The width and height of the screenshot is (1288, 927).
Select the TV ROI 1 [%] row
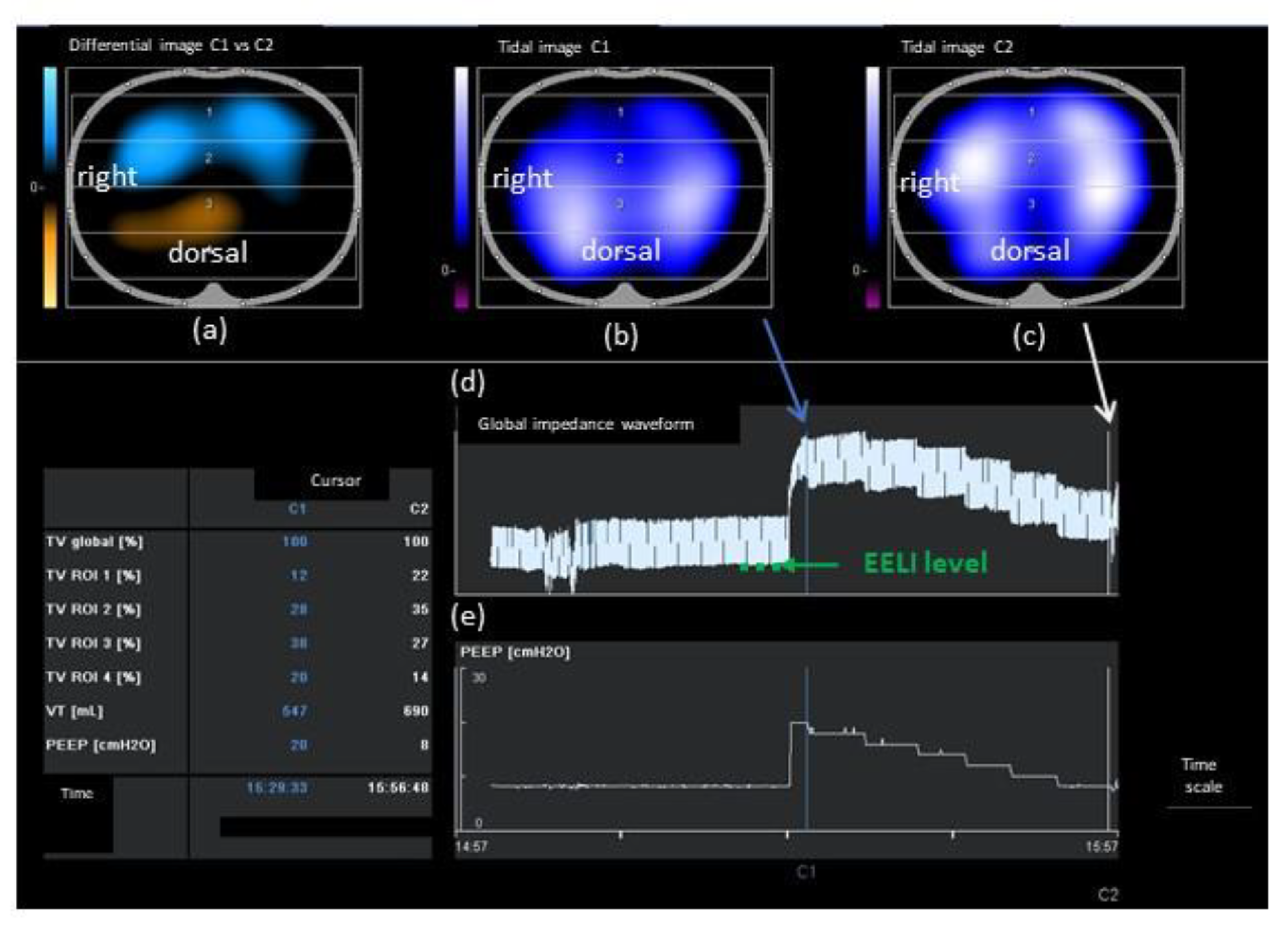point(94,576)
